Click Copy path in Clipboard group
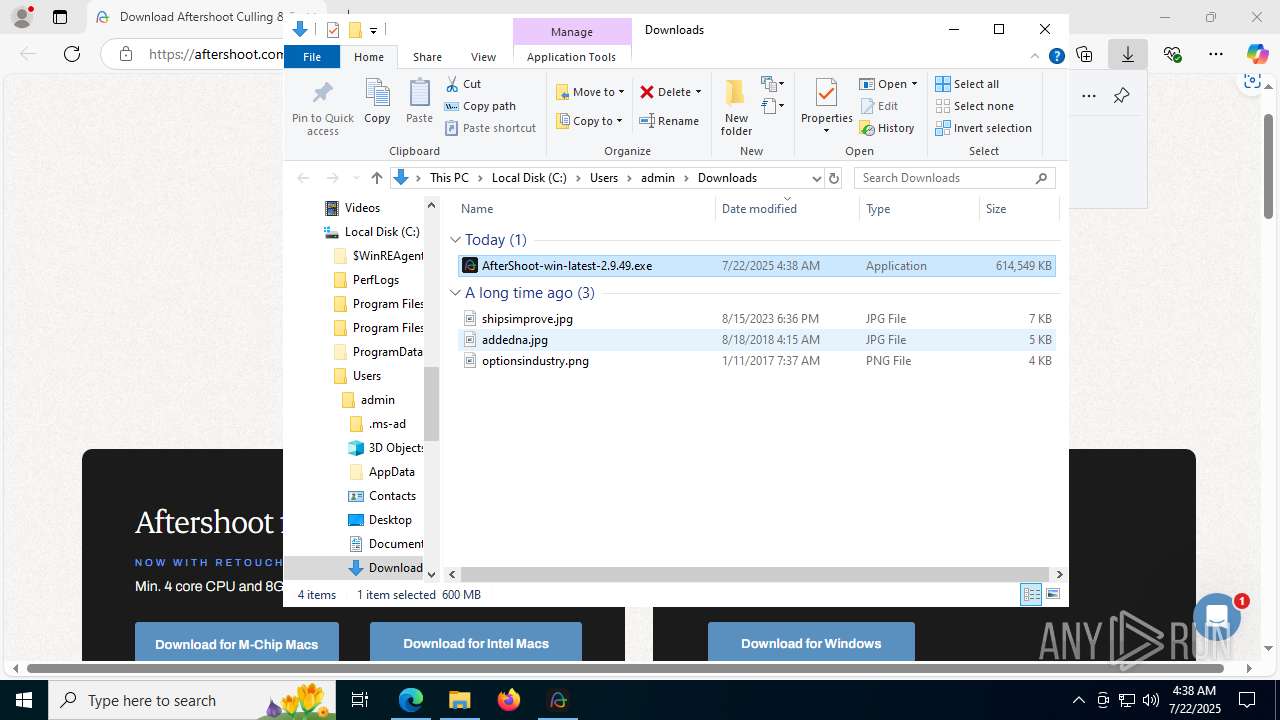The image size is (1280, 720). coord(480,106)
